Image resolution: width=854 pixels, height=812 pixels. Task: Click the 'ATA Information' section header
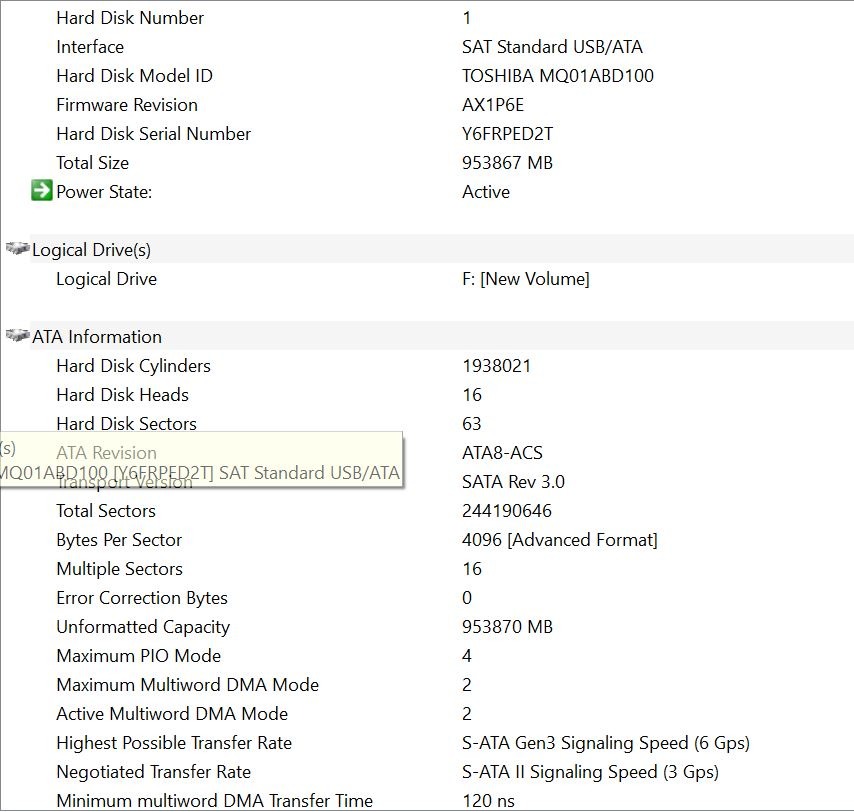point(97,337)
